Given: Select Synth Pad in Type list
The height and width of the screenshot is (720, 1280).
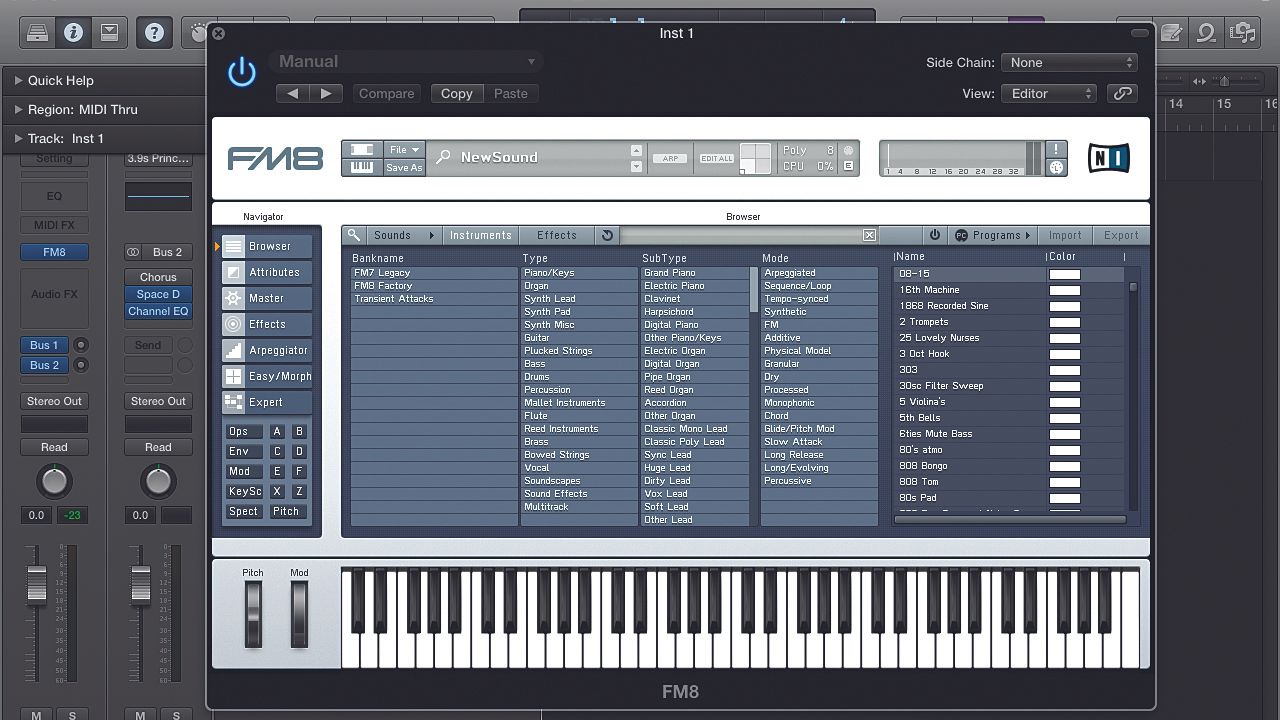Looking at the screenshot, I should pos(579,311).
